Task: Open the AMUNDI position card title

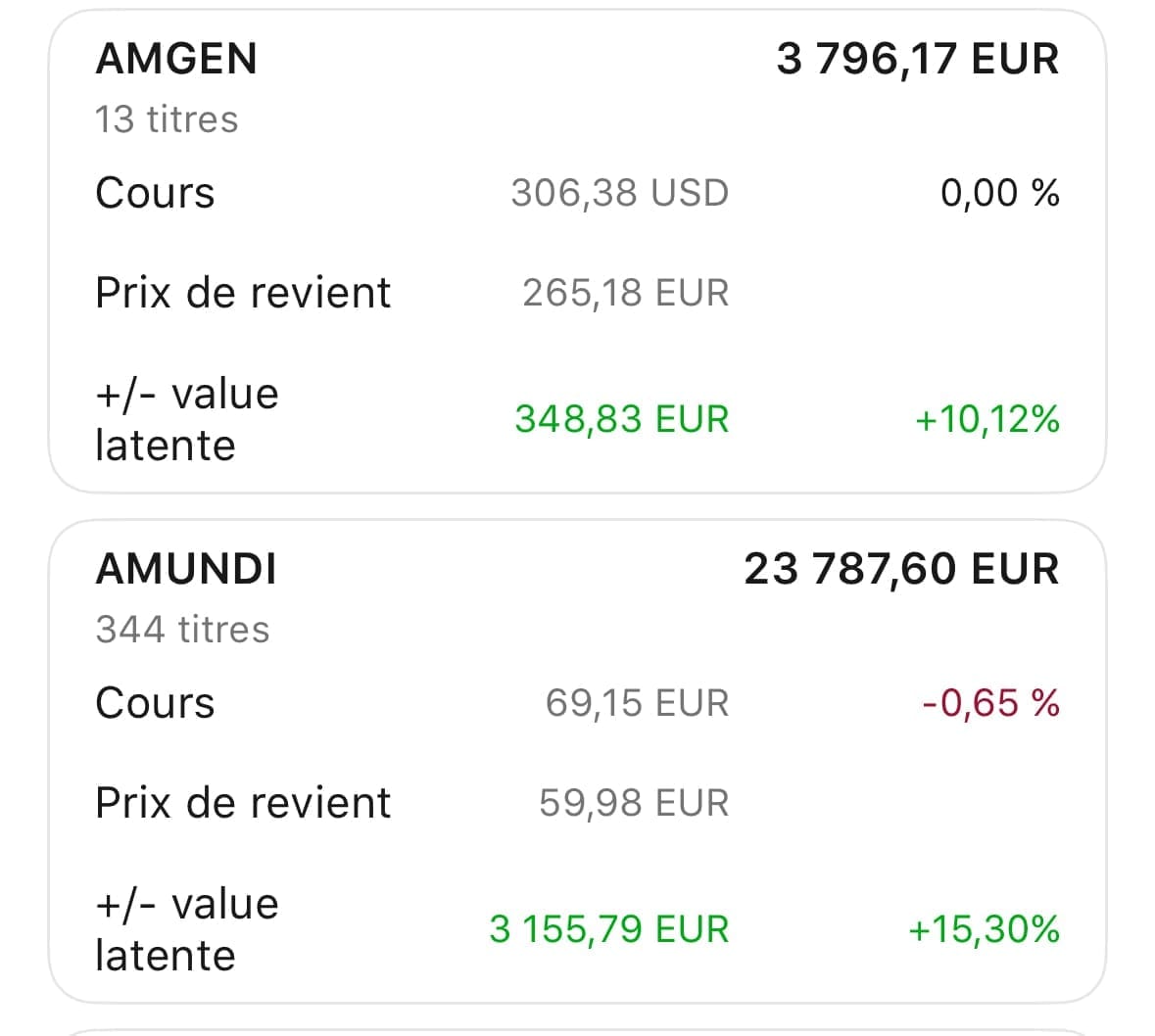Action: 186,569
